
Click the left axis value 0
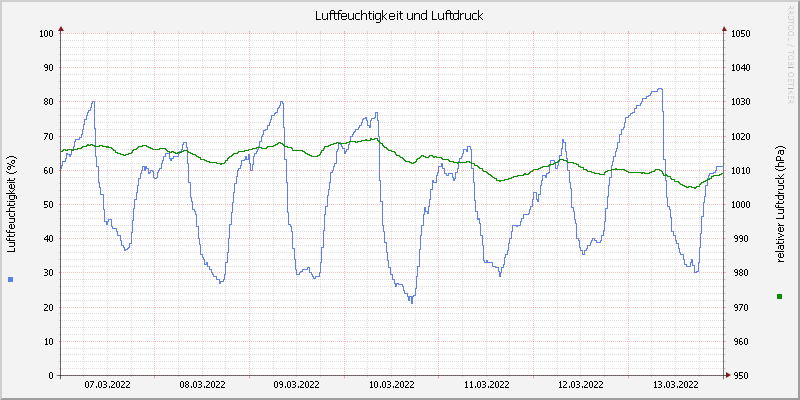coord(51,376)
